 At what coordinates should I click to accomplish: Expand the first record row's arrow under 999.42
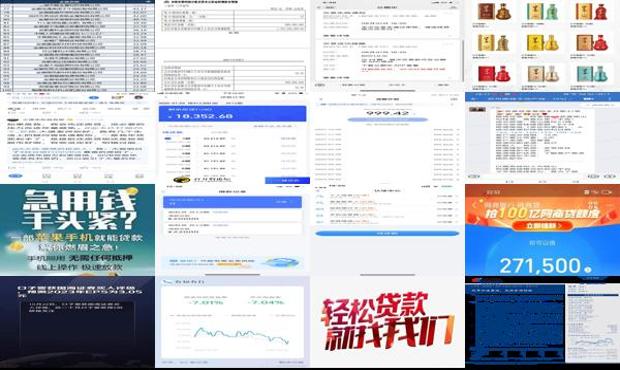(457, 130)
